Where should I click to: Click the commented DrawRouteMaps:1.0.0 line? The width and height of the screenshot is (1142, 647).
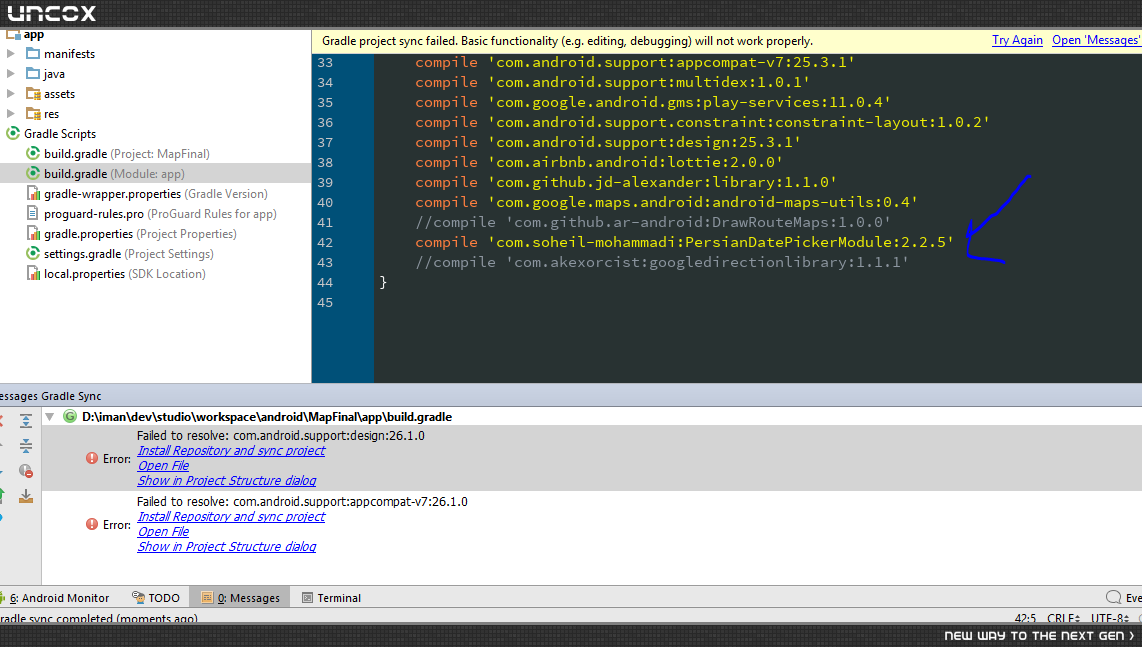(653, 222)
